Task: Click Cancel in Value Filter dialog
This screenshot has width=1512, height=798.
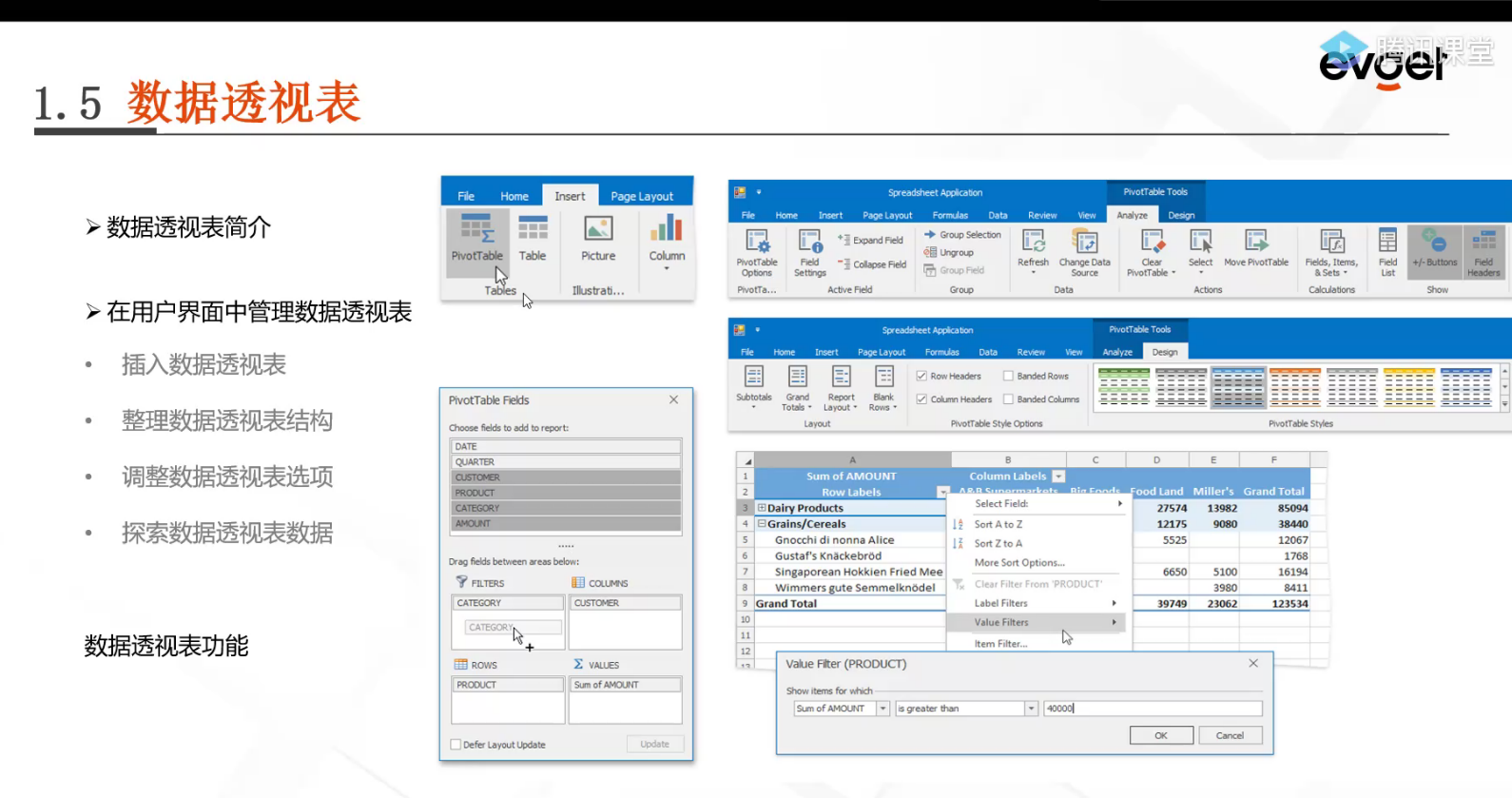Action: (1230, 735)
